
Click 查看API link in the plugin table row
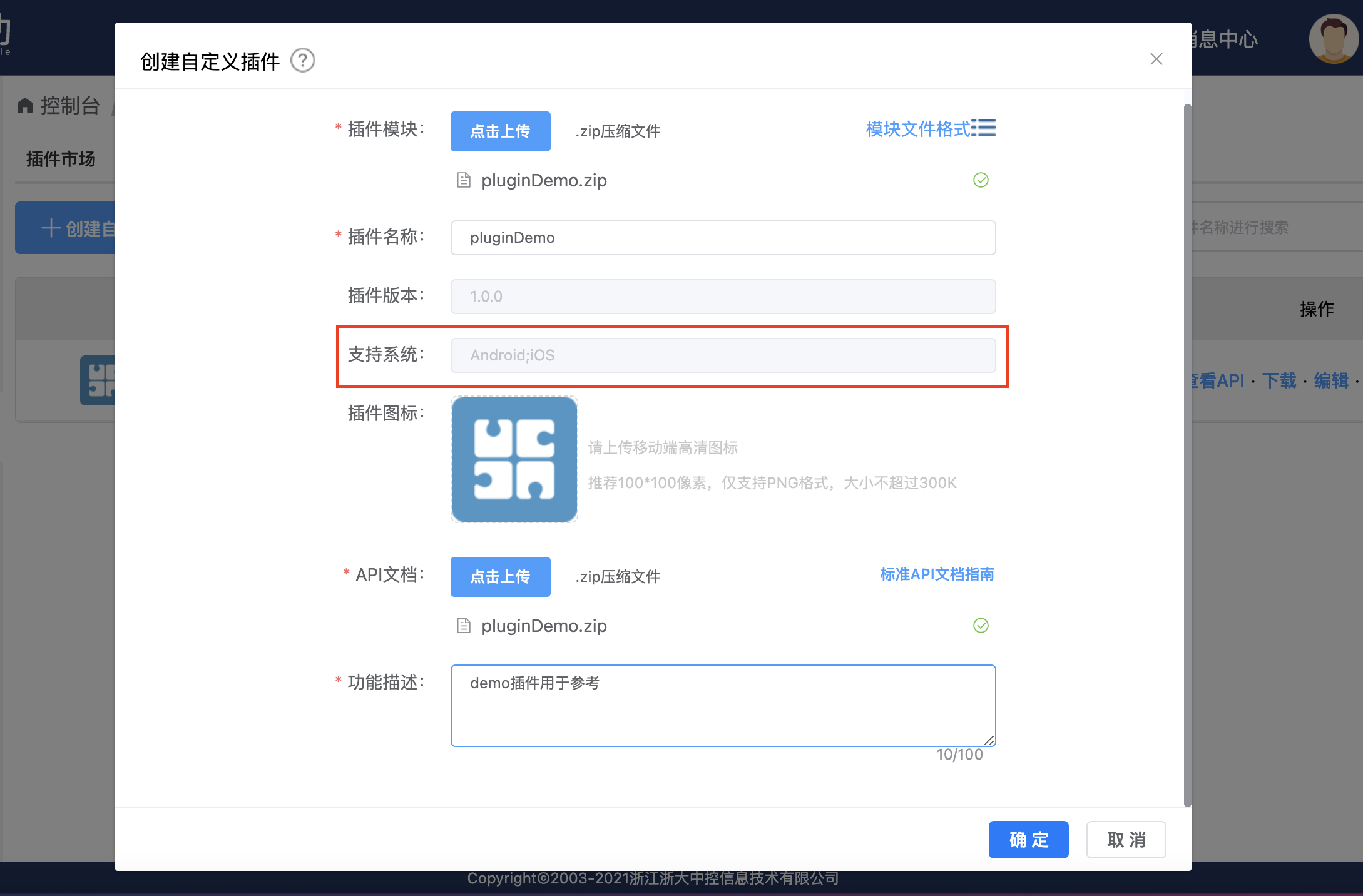click(1218, 380)
